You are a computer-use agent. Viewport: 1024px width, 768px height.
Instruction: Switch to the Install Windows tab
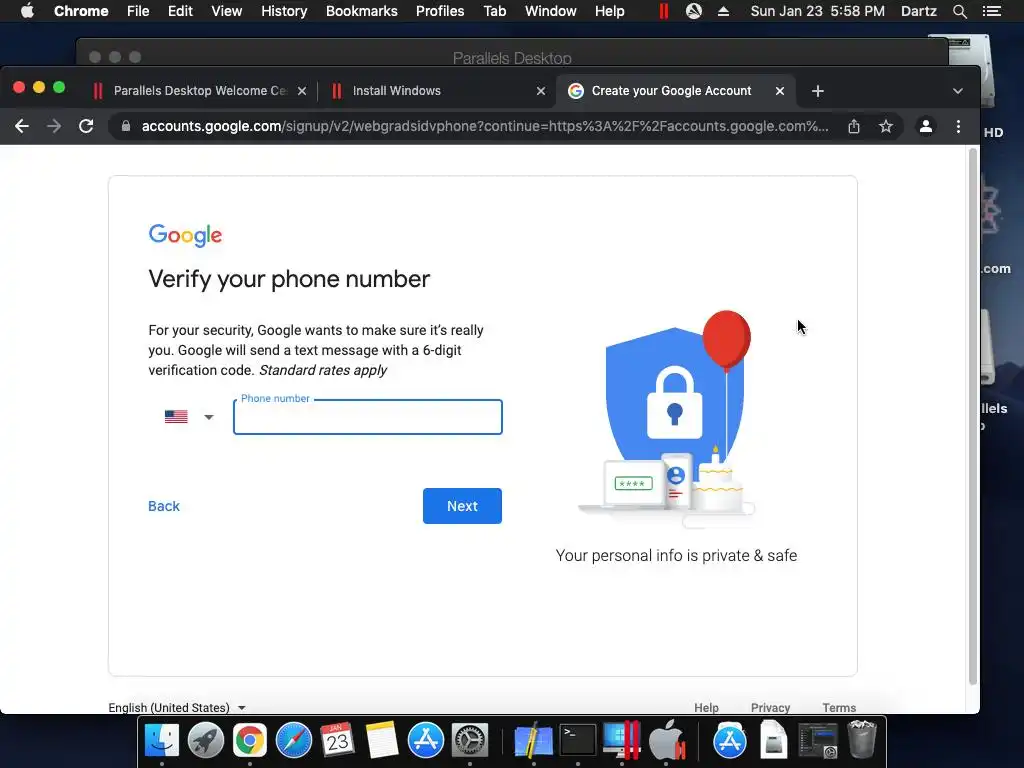click(438, 91)
